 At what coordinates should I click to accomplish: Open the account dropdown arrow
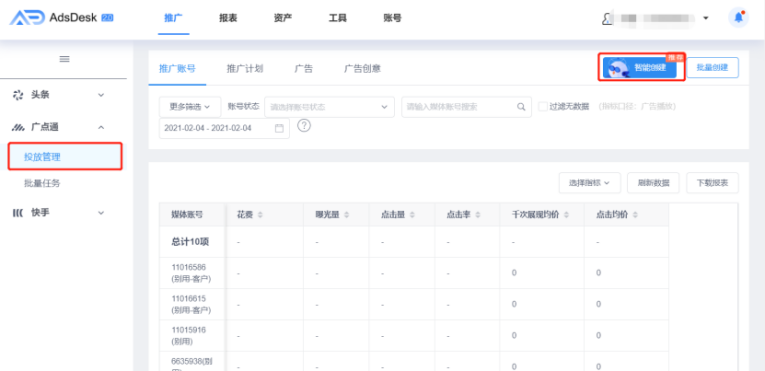tap(705, 19)
